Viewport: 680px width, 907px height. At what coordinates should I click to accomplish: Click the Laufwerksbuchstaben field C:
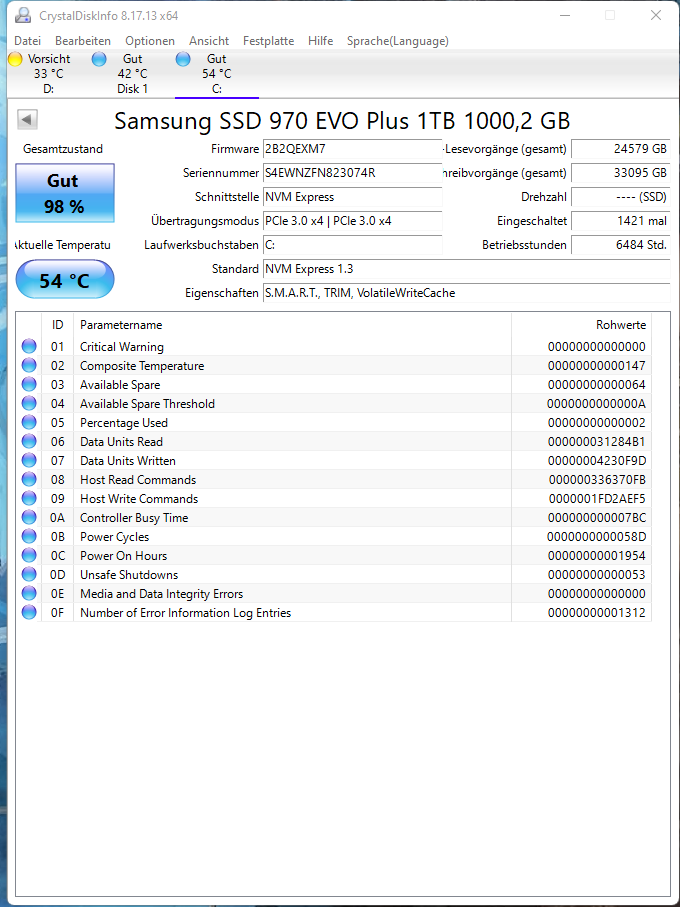point(353,245)
